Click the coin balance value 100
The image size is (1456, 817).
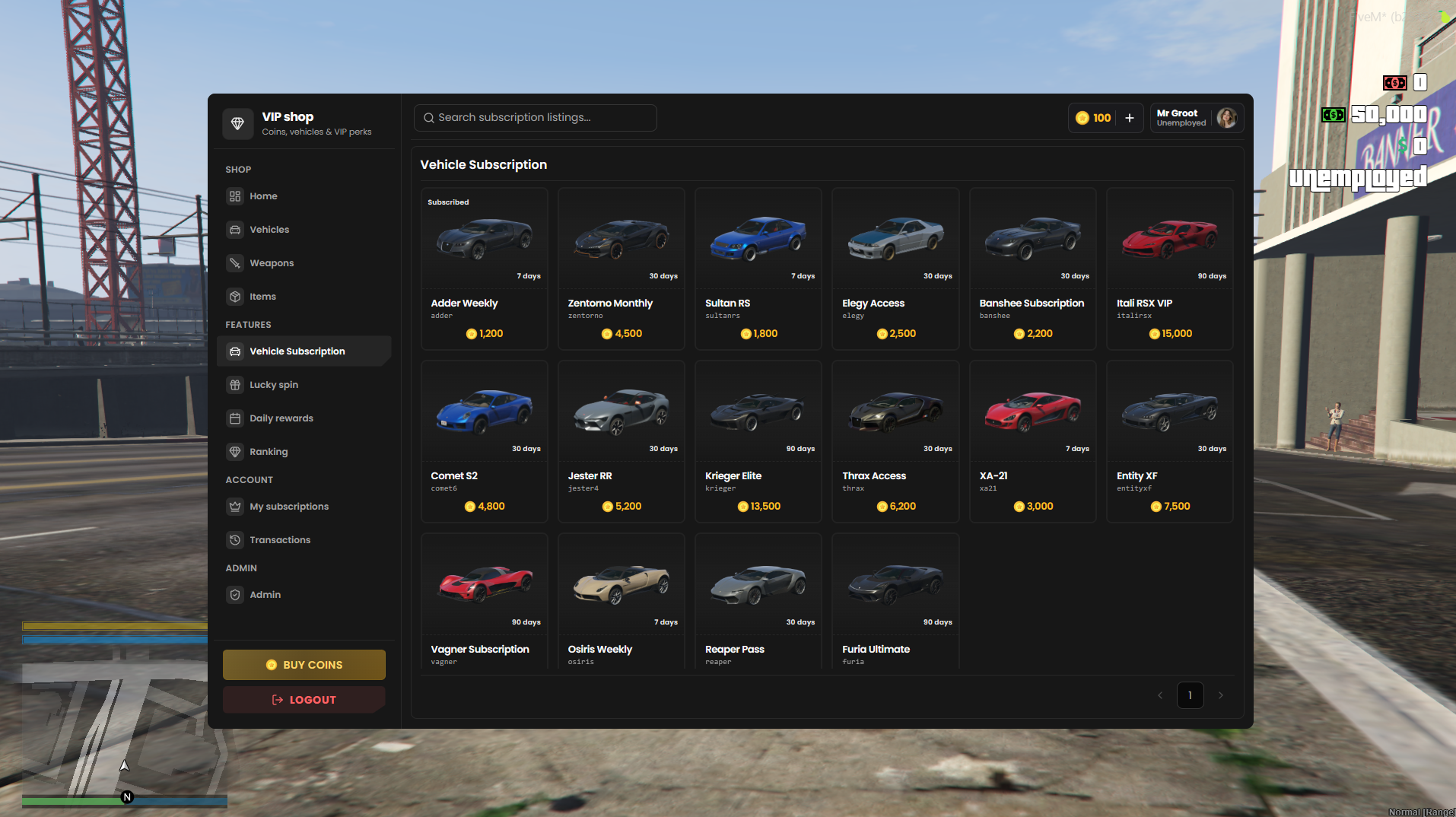click(x=1102, y=118)
